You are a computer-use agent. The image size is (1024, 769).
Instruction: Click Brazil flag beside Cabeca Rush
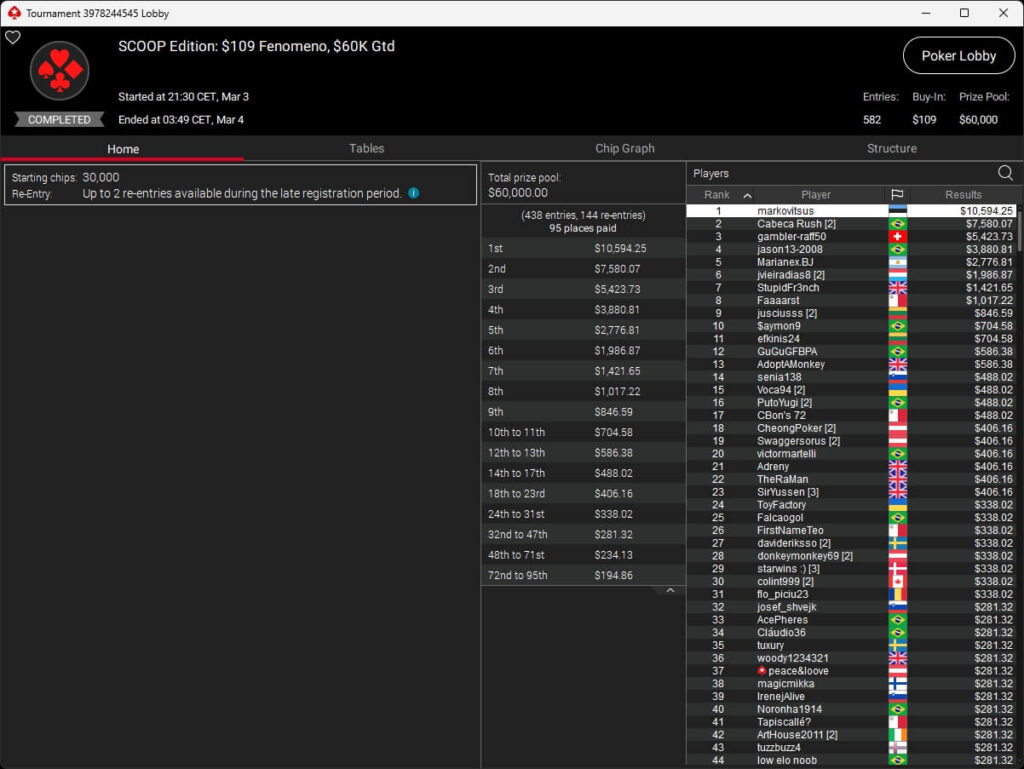897,224
